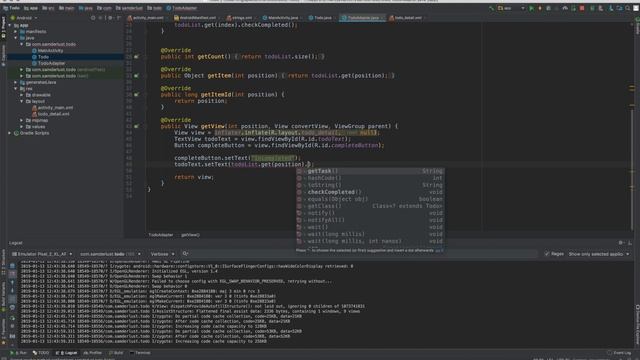Viewport: 640px width, 360px height.
Task: Collapse the app module tree node
Action: click(10, 25)
